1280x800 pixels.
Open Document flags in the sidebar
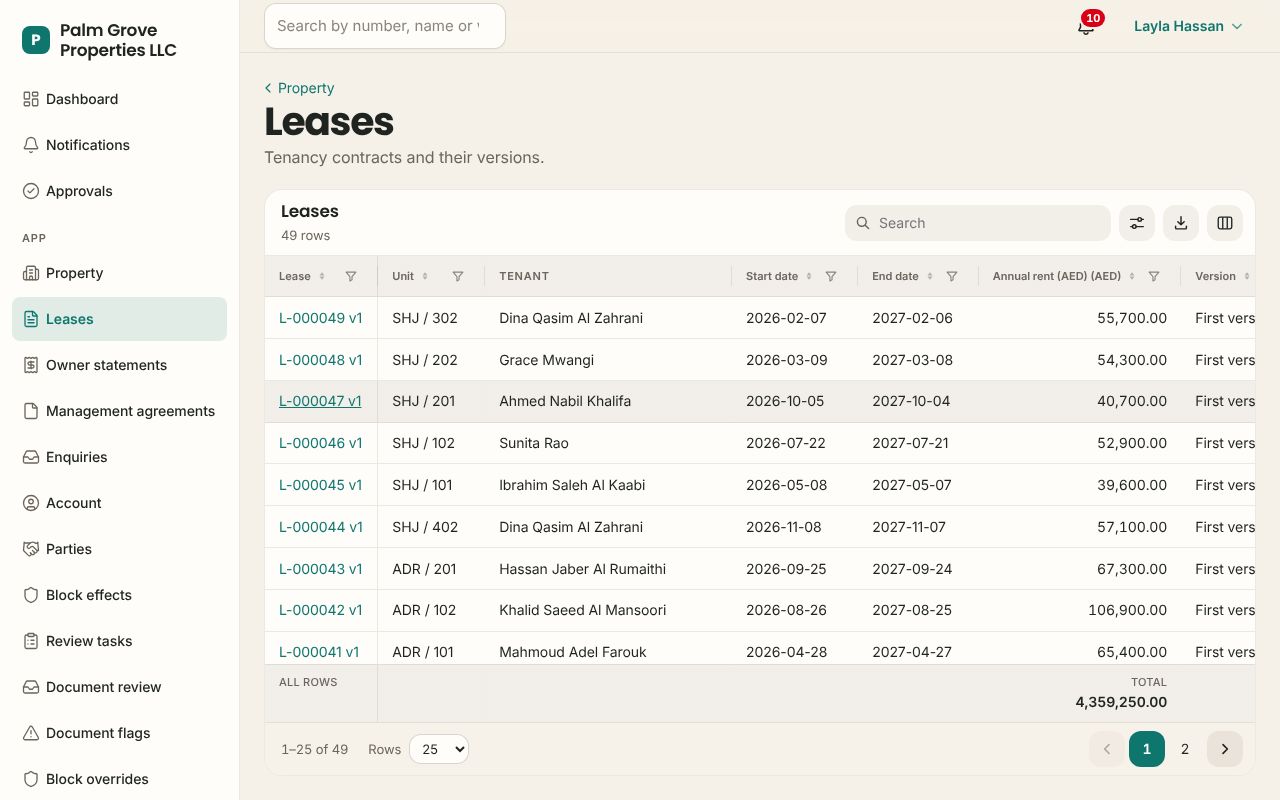(120, 733)
